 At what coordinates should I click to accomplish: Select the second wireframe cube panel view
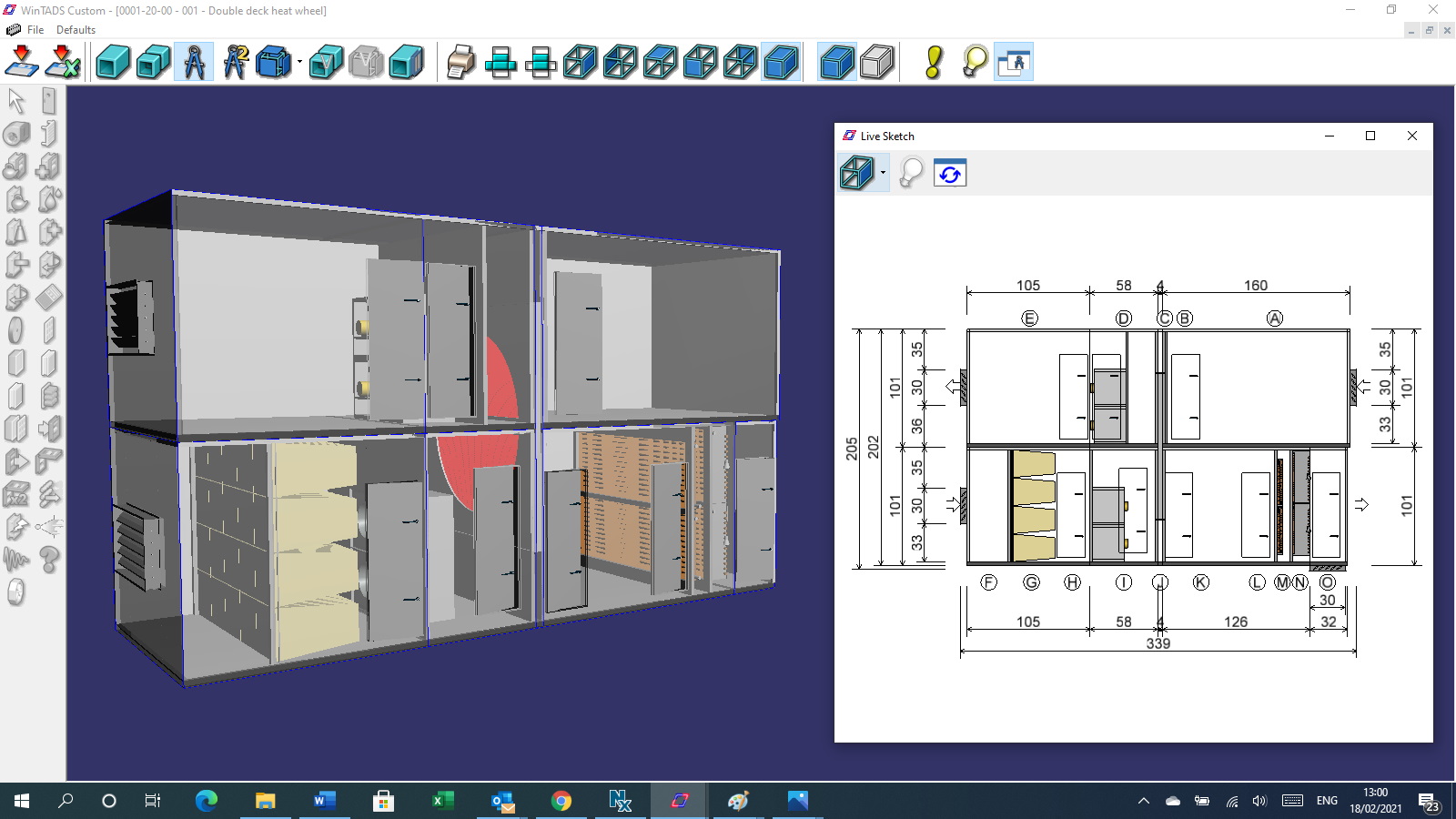click(x=620, y=62)
